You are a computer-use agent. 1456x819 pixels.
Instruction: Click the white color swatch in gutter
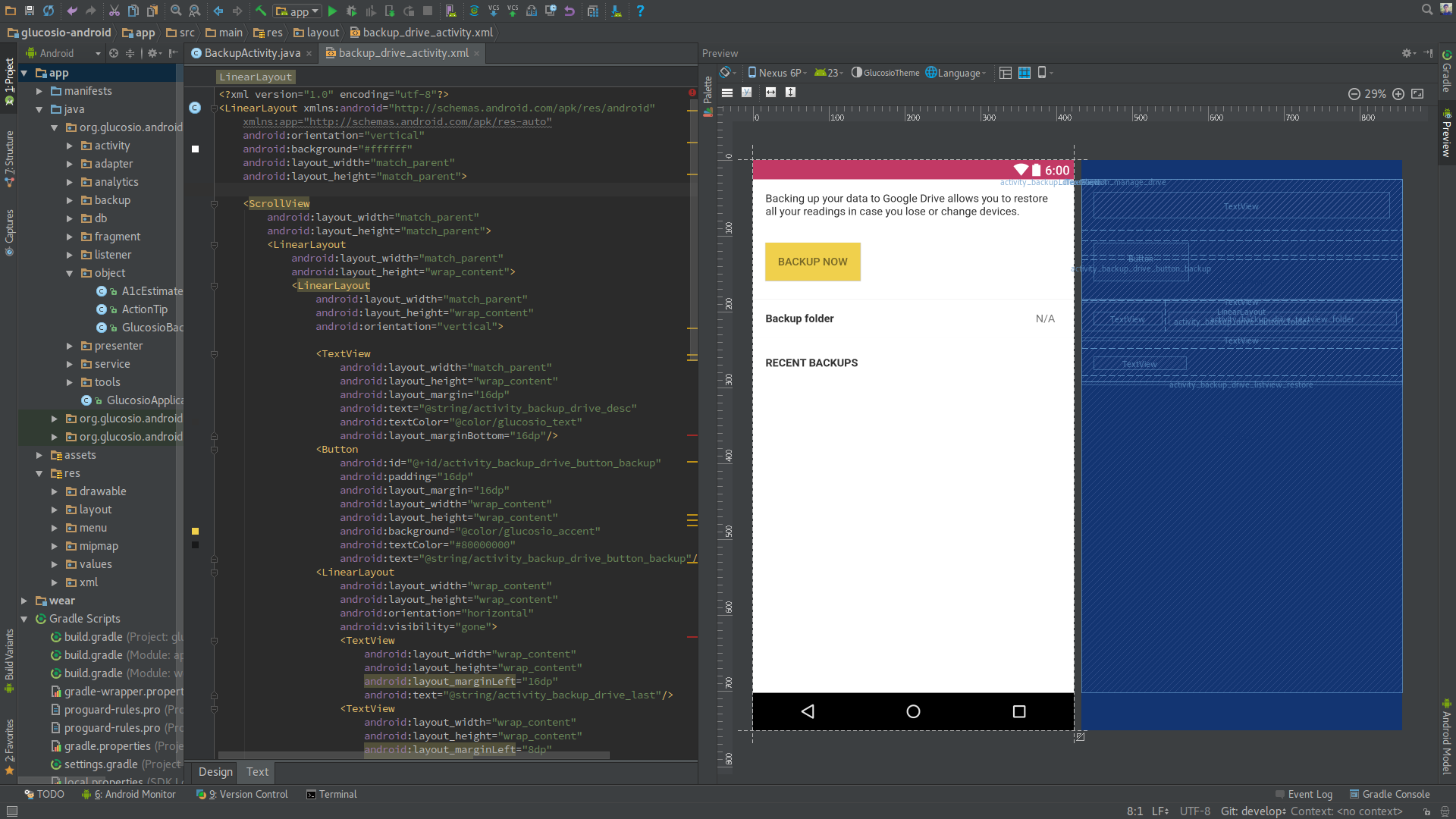click(195, 149)
